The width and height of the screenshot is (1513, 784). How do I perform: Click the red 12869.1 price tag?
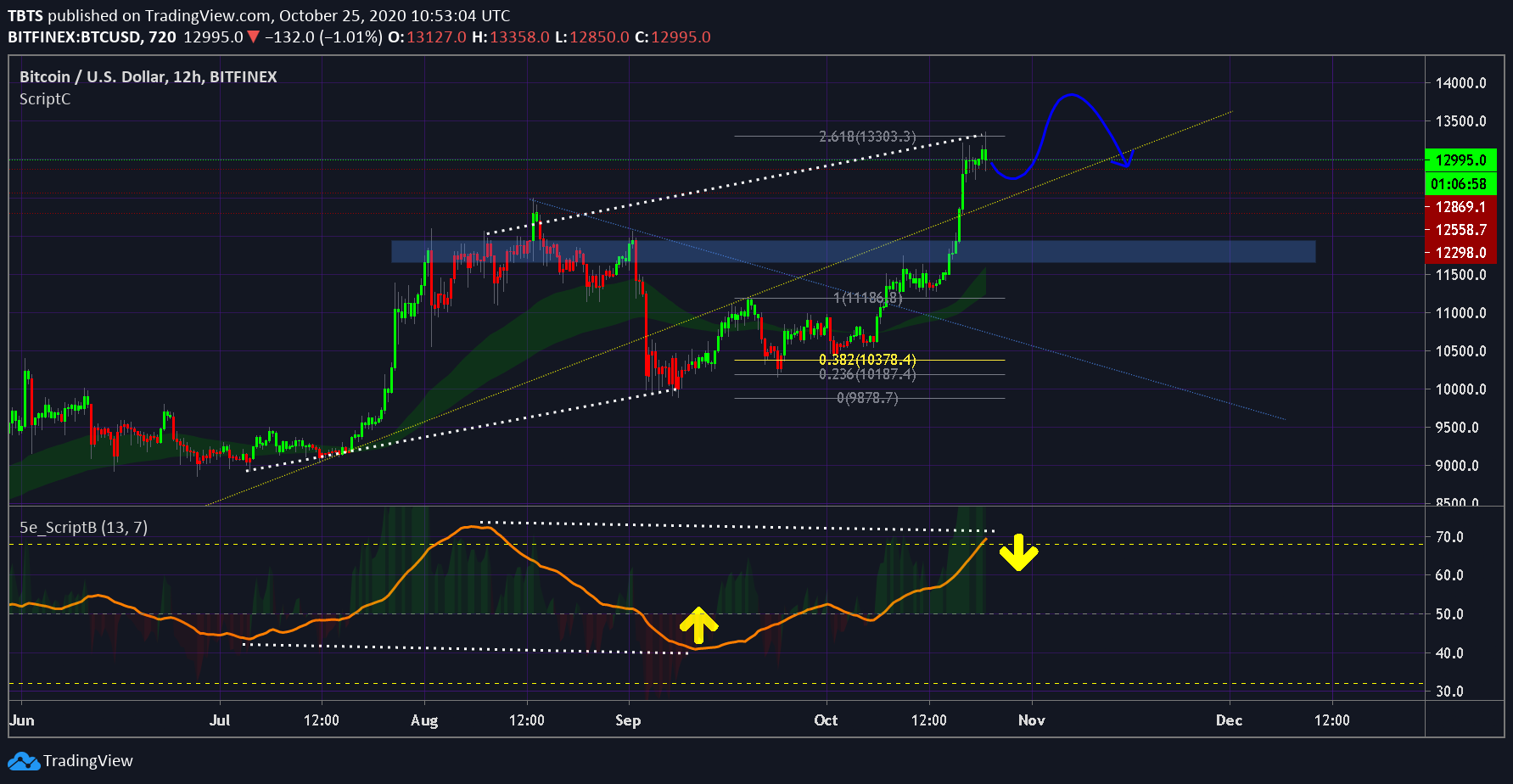(x=1460, y=206)
